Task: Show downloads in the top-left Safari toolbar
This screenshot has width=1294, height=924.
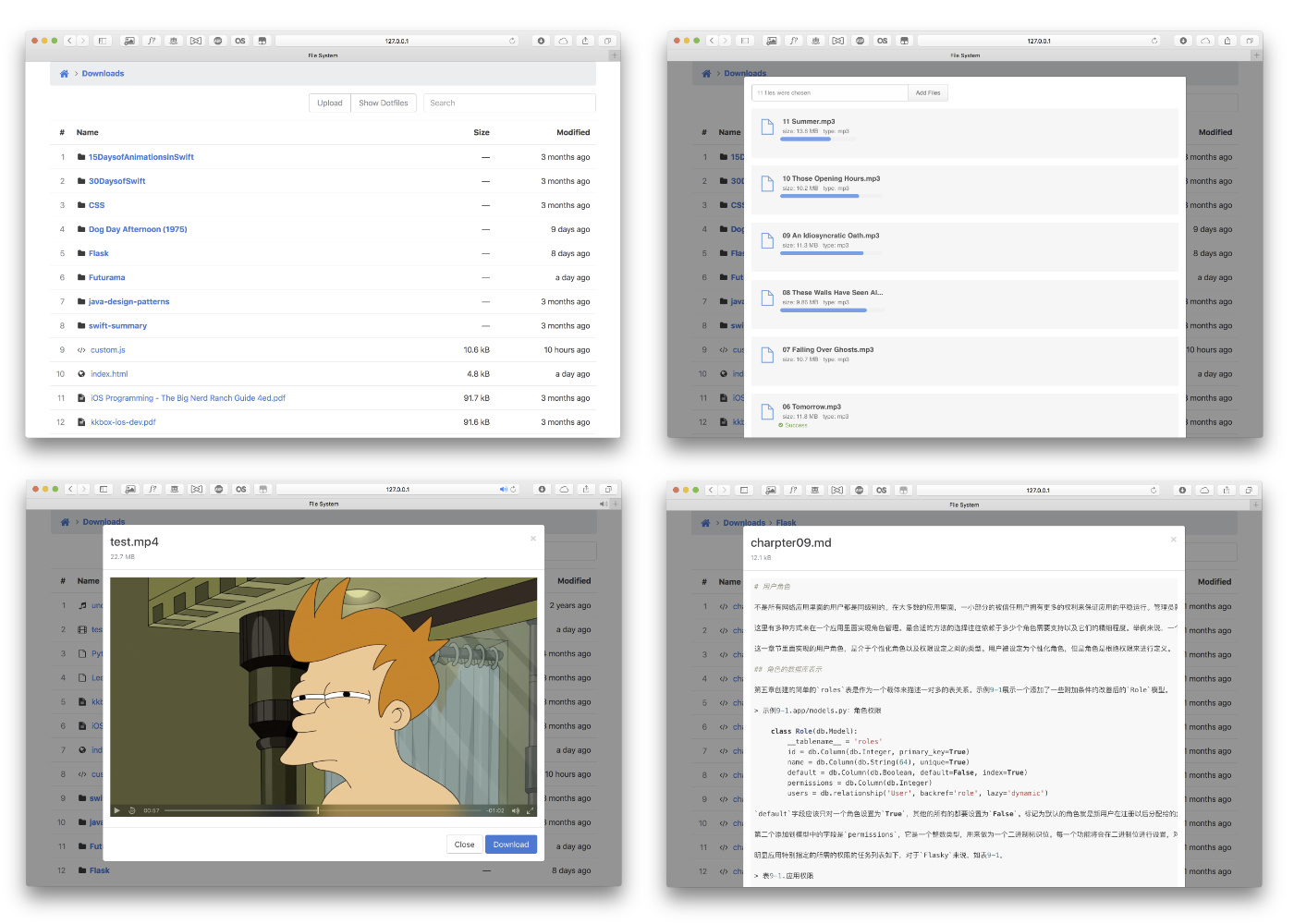Action: click(542, 41)
